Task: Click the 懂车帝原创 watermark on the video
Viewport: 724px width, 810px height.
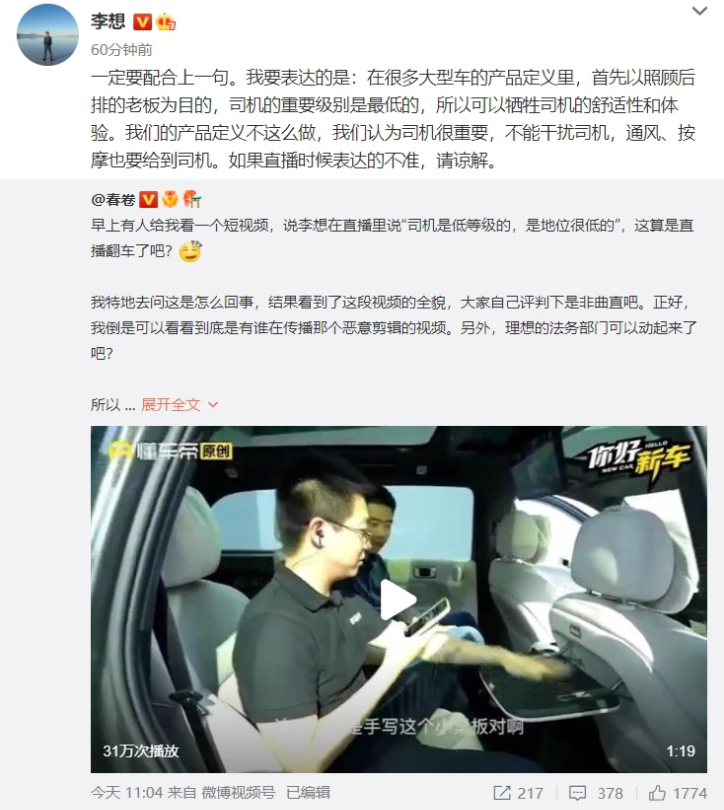Action: coord(170,451)
